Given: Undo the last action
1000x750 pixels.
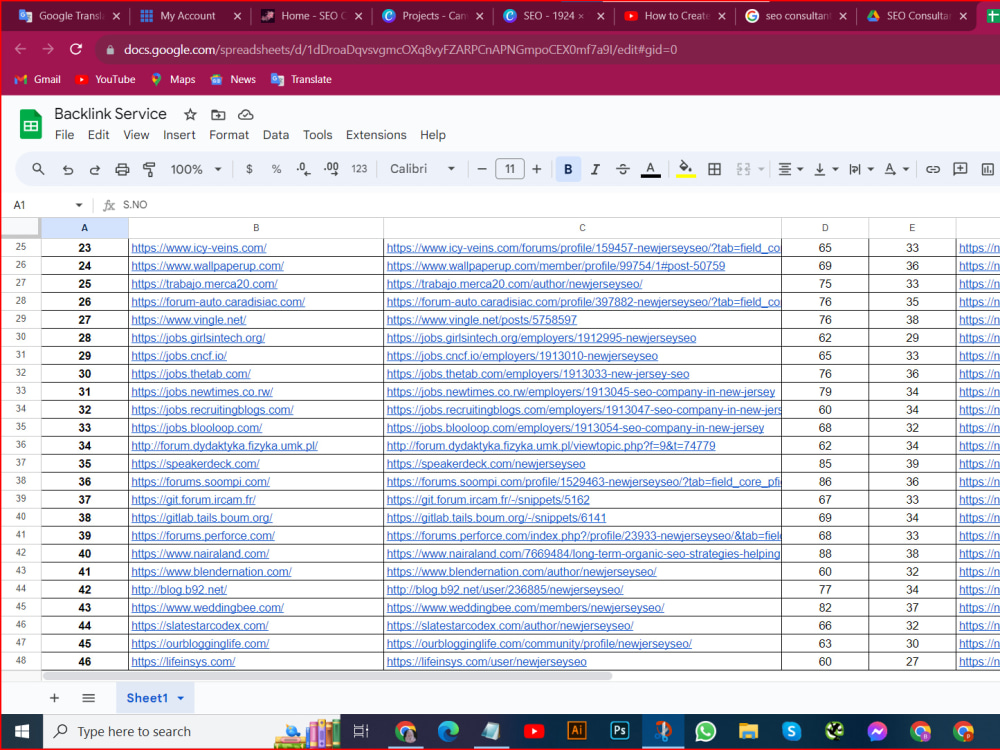Looking at the screenshot, I should pyautogui.click(x=68, y=169).
